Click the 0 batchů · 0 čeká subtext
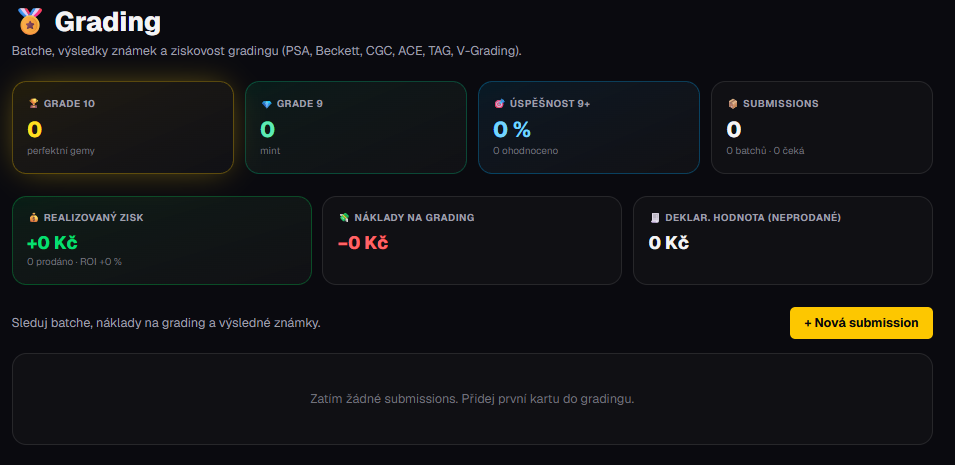This screenshot has width=955, height=465. [766, 151]
